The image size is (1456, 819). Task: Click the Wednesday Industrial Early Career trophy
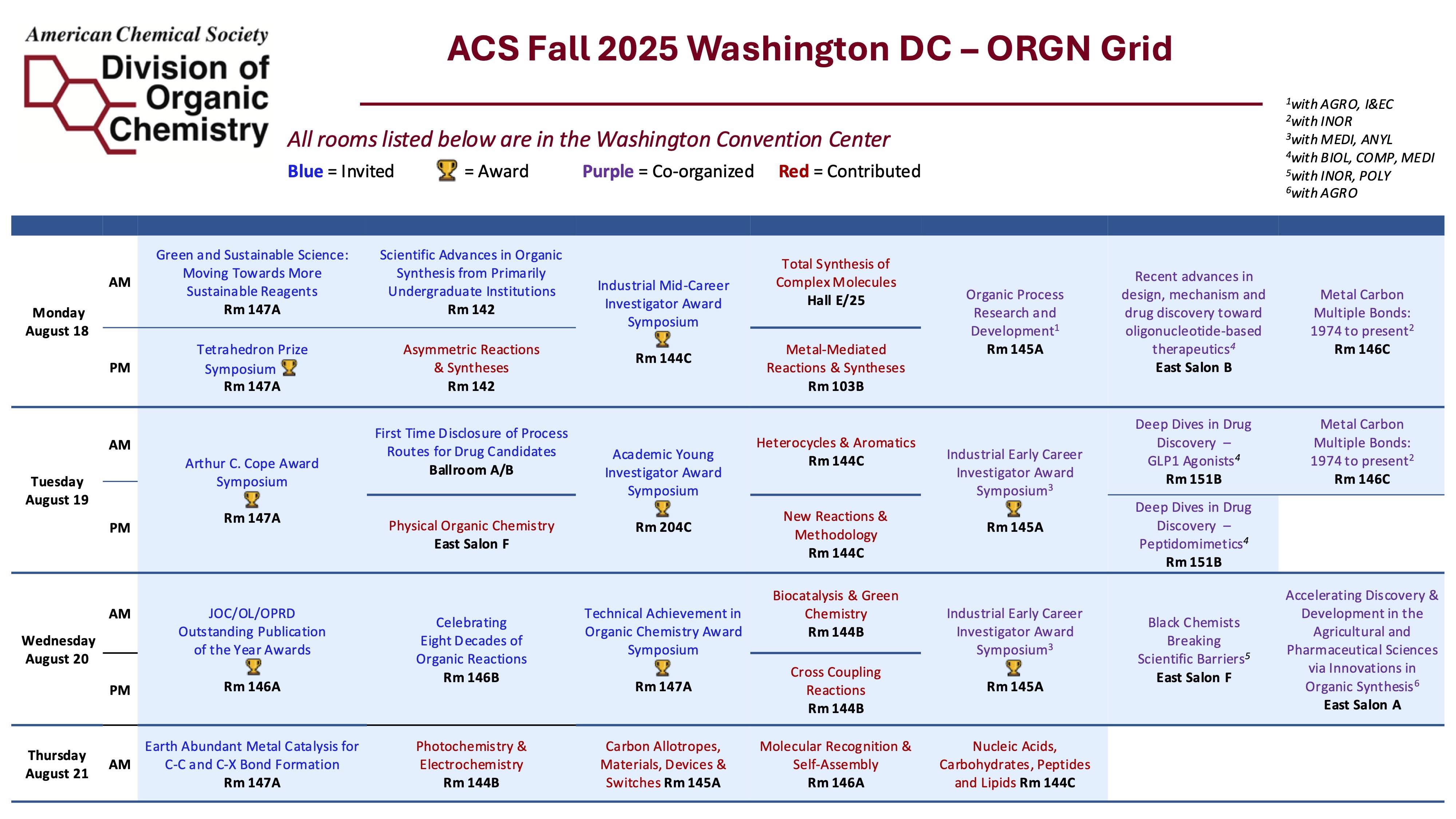tap(1014, 668)
